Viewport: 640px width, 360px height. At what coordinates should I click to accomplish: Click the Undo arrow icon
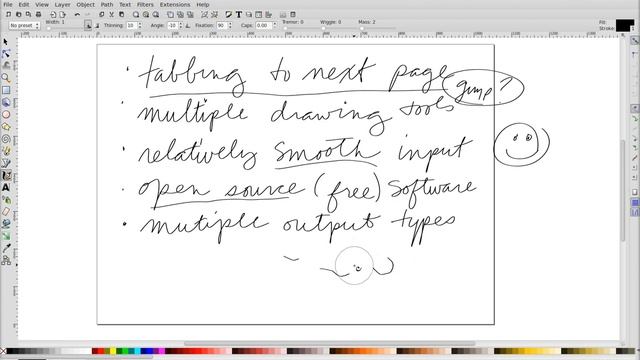[x=77, y=14]
